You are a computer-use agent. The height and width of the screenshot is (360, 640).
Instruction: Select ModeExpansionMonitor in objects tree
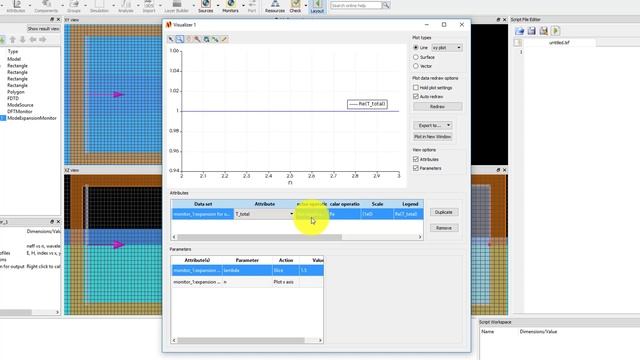tap(32, 118)
